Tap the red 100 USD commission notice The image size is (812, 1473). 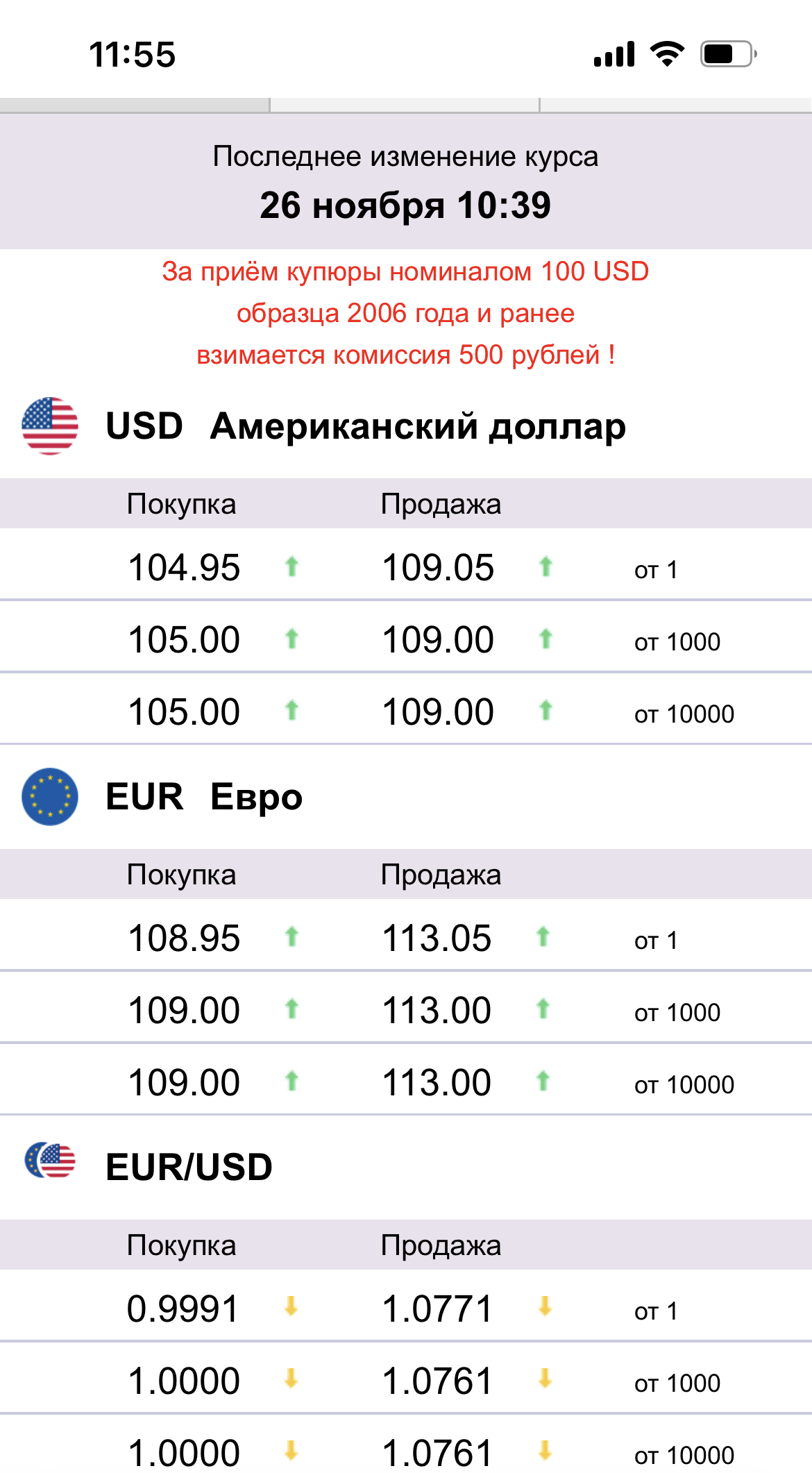405,313
